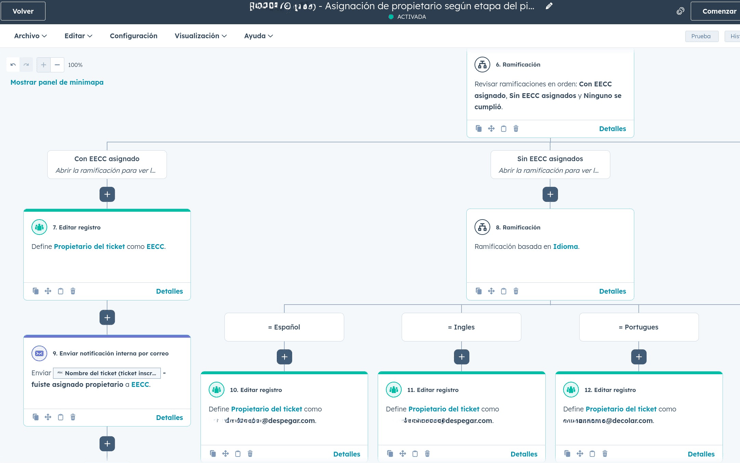
Task: Move the step 11 Editar registro action
Action: [403, 454]
